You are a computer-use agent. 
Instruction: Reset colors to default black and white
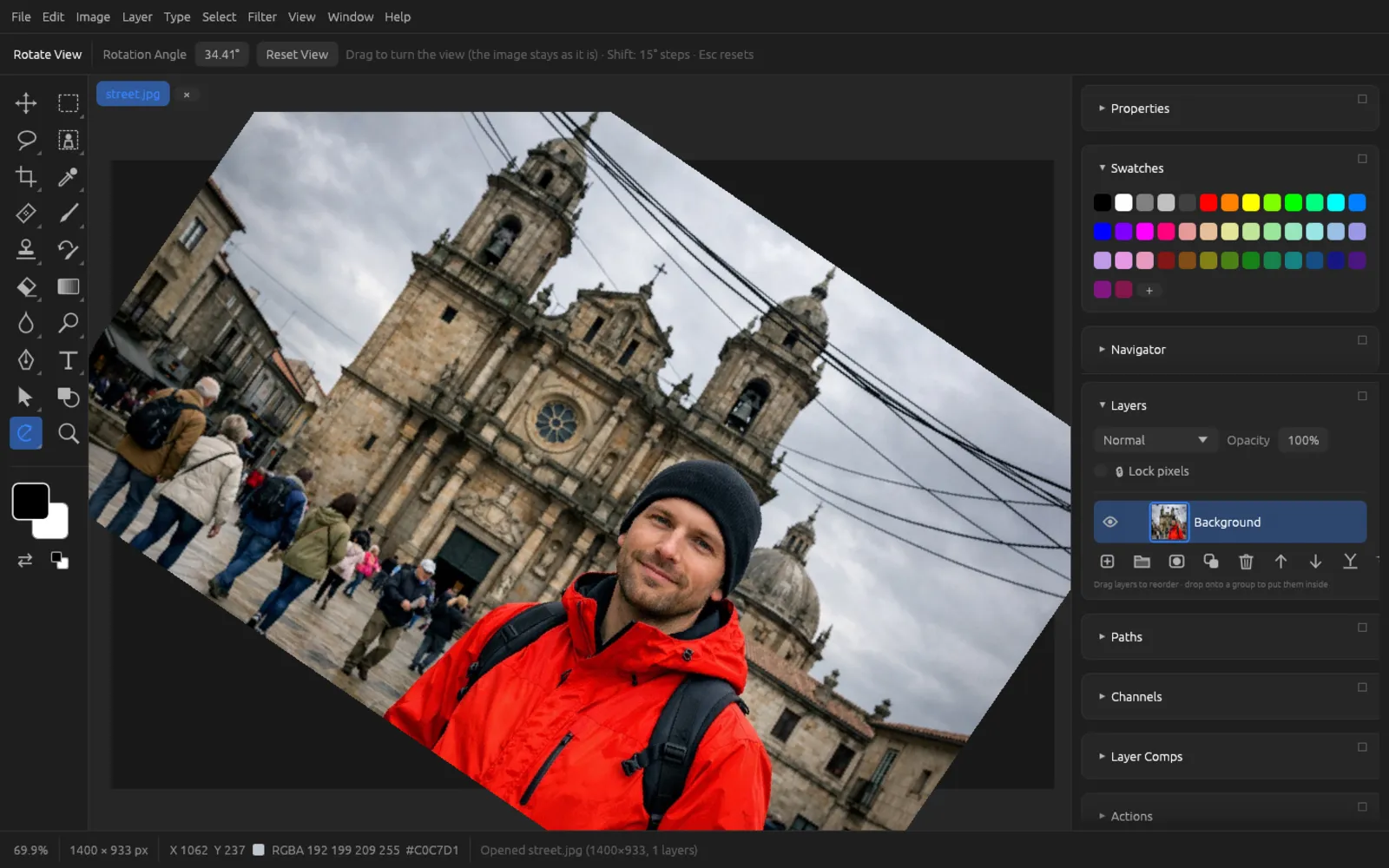point(59,561)
